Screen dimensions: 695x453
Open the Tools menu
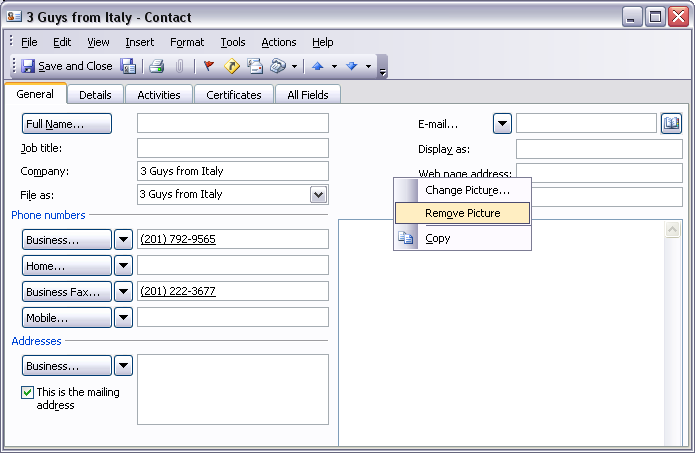point(233,42)
